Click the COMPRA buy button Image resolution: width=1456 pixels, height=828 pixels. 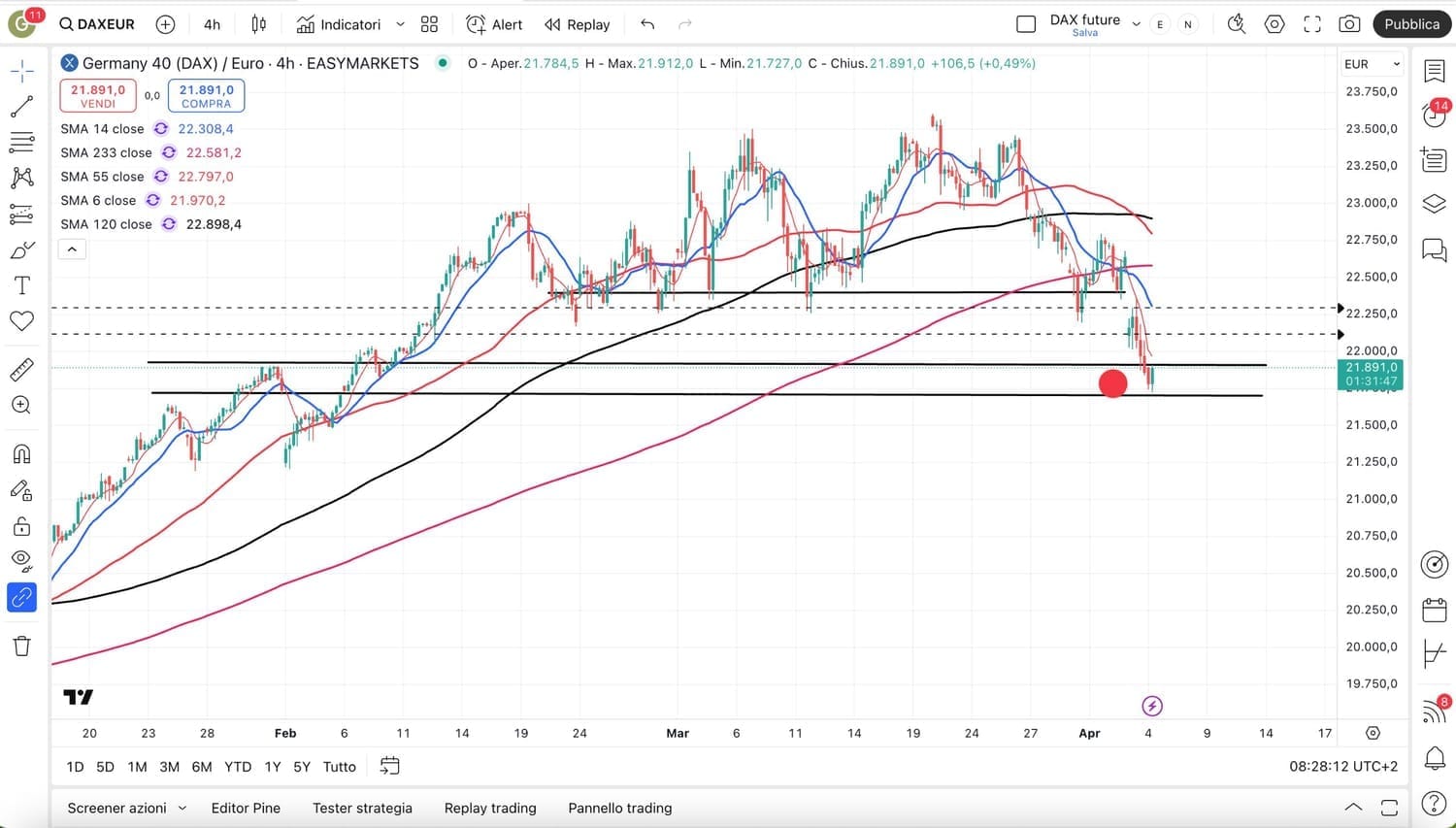click(x=206, y=96)
